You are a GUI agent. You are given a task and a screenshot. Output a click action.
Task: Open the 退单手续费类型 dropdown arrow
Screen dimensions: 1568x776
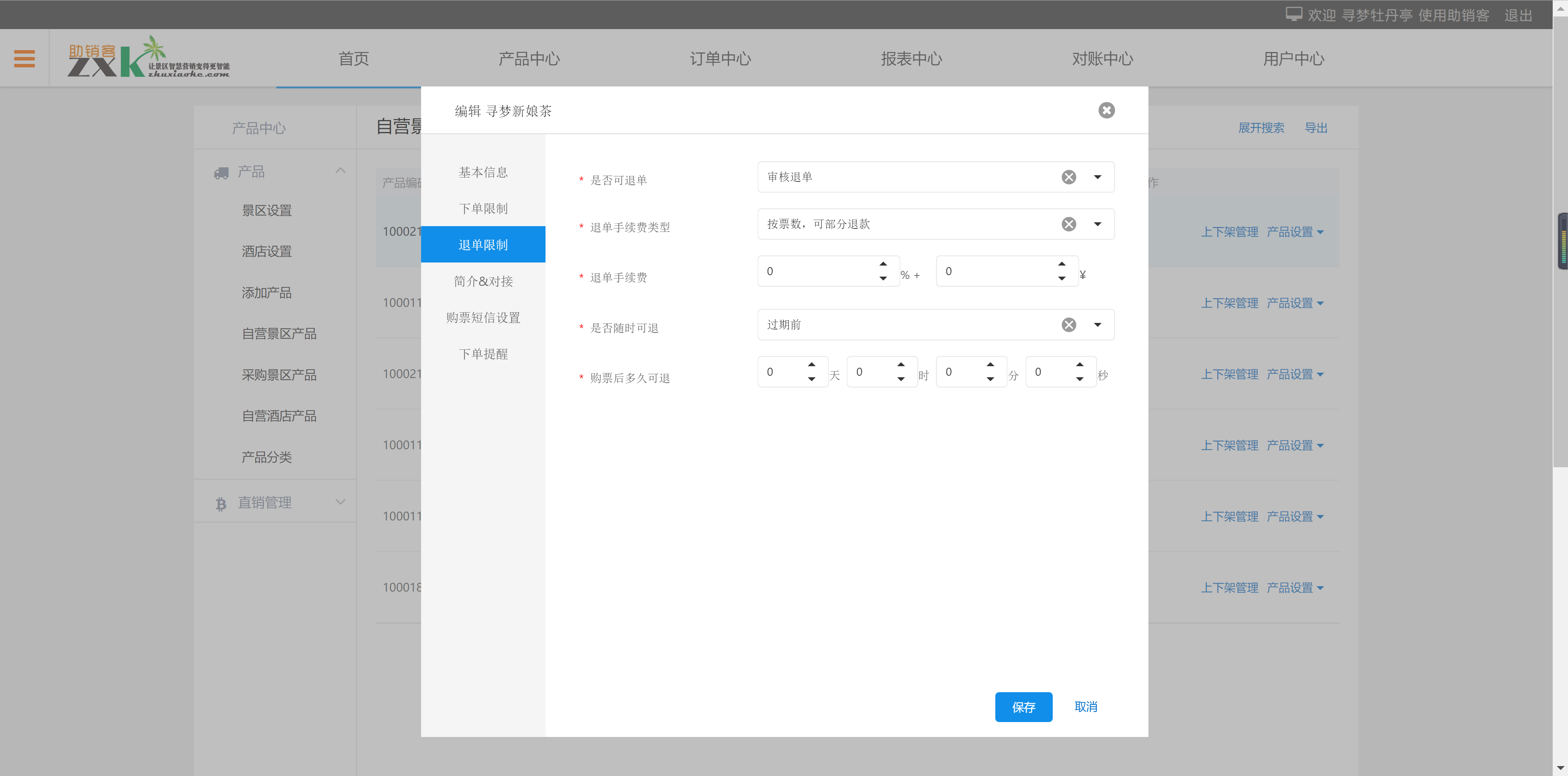1097,224
